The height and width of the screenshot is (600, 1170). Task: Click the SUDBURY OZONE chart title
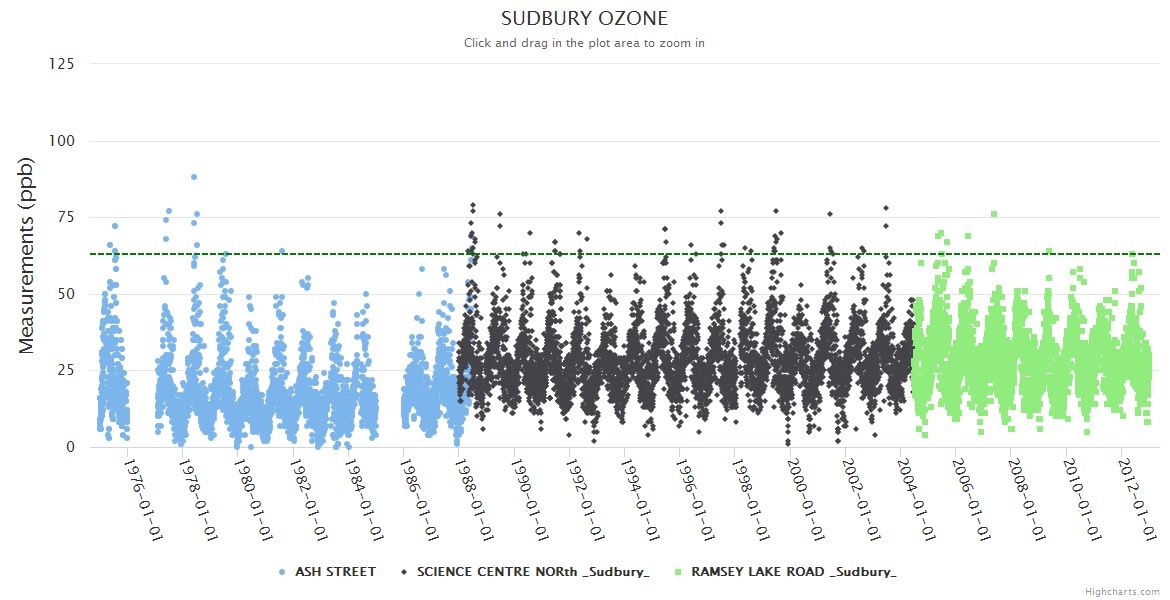pos(584,19)
